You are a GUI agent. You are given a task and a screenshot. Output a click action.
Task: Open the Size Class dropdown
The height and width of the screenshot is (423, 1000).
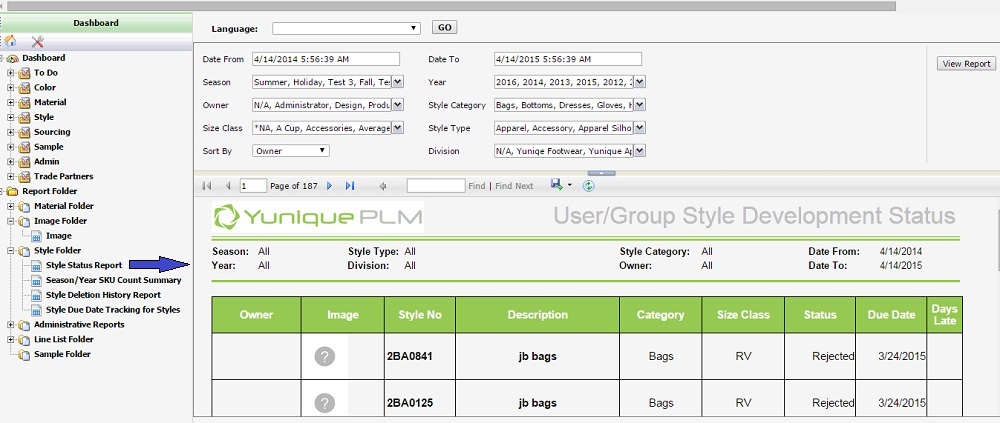point(397,128)
